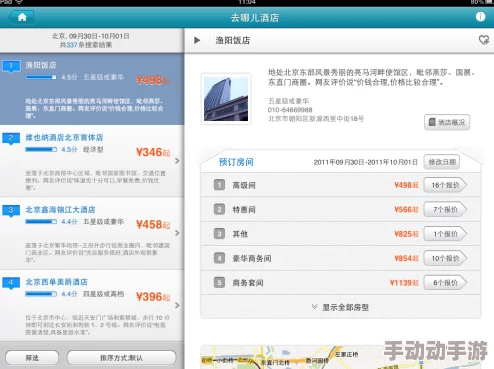Tap the home icon button
Image resolution: width=494 pixels, height=369 pixels.
(x=21, y=17)
